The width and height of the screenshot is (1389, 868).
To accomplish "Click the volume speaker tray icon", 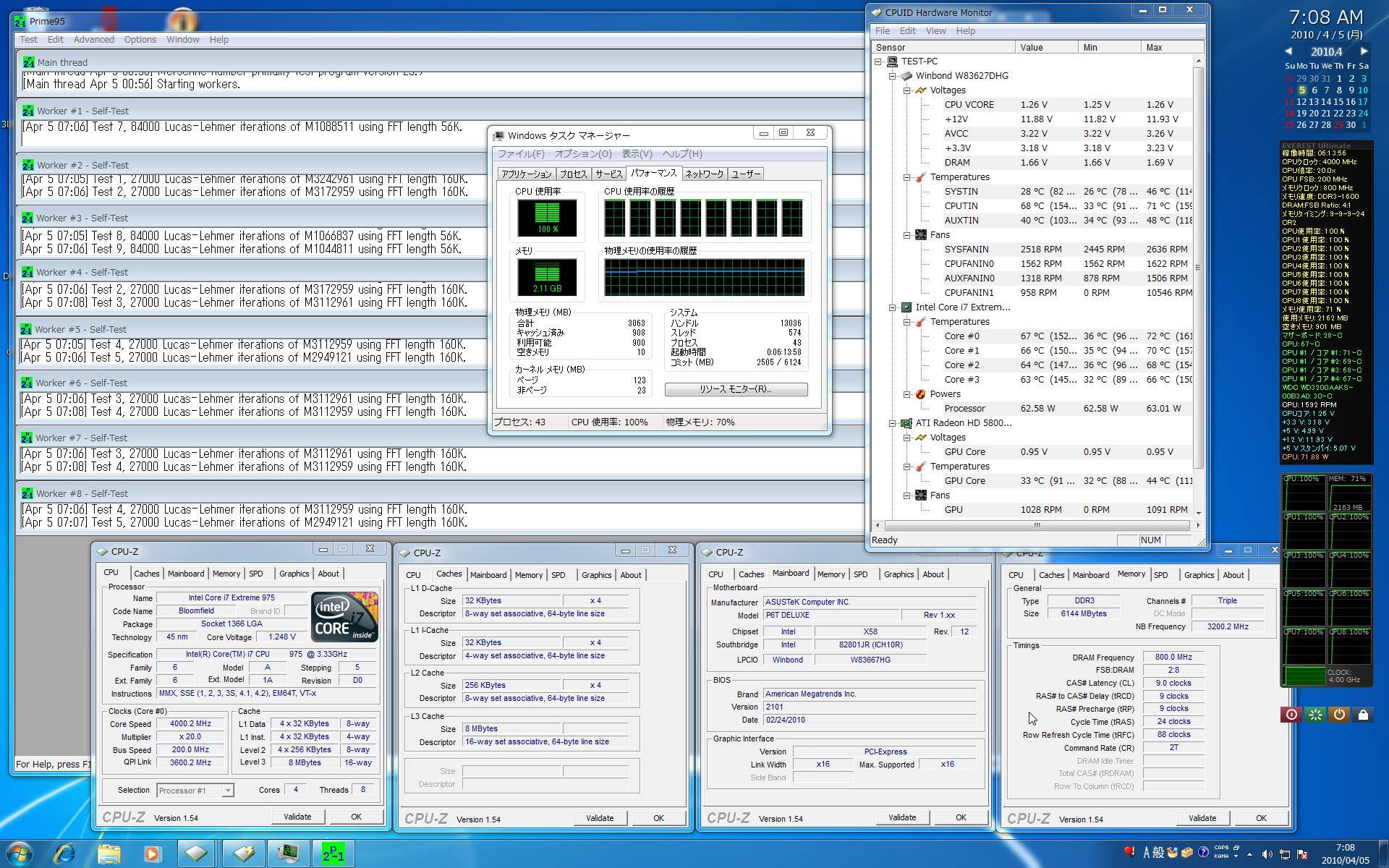I will 1267,854.
